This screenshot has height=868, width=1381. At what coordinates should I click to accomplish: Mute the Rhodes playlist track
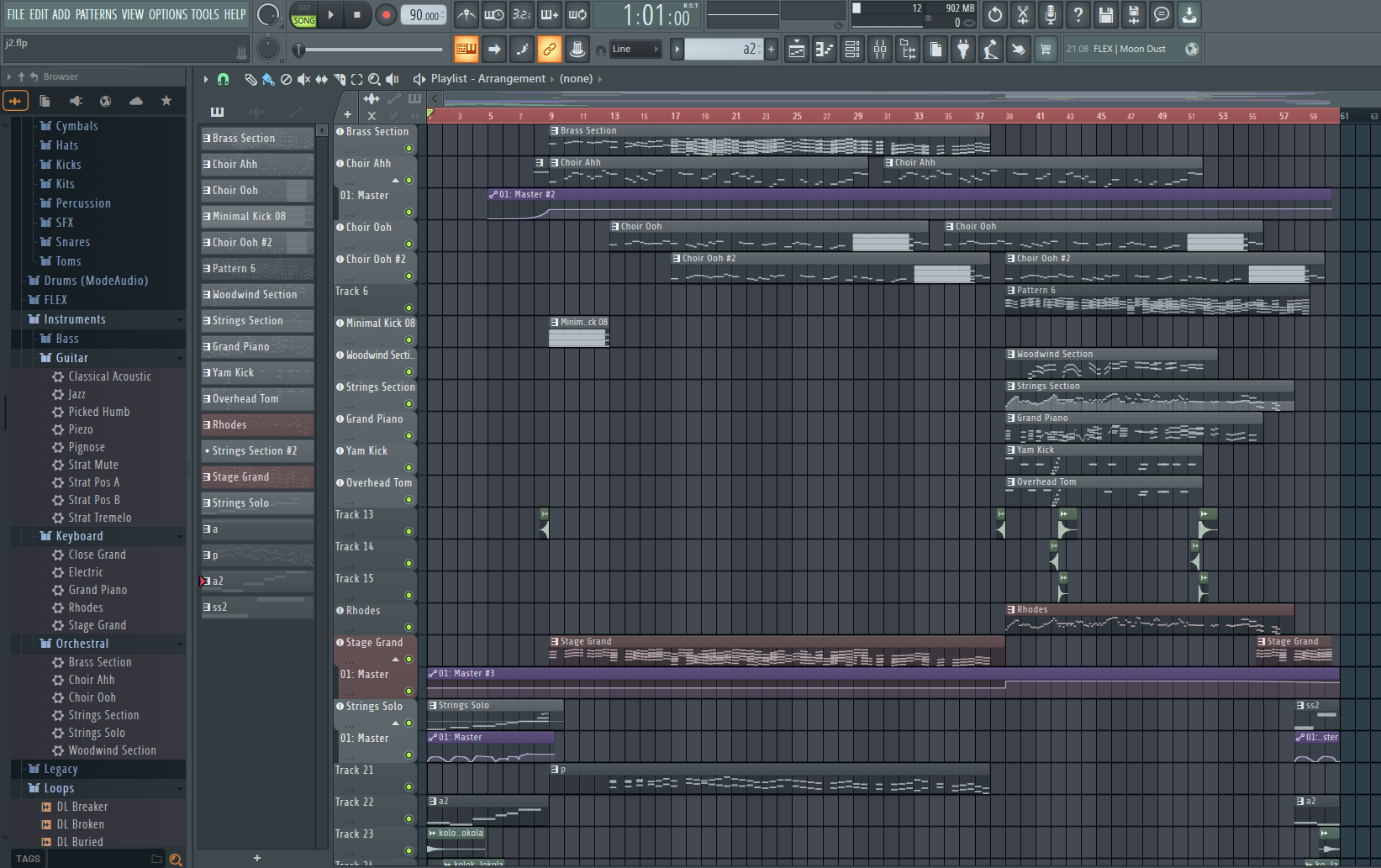click(409, 628)
